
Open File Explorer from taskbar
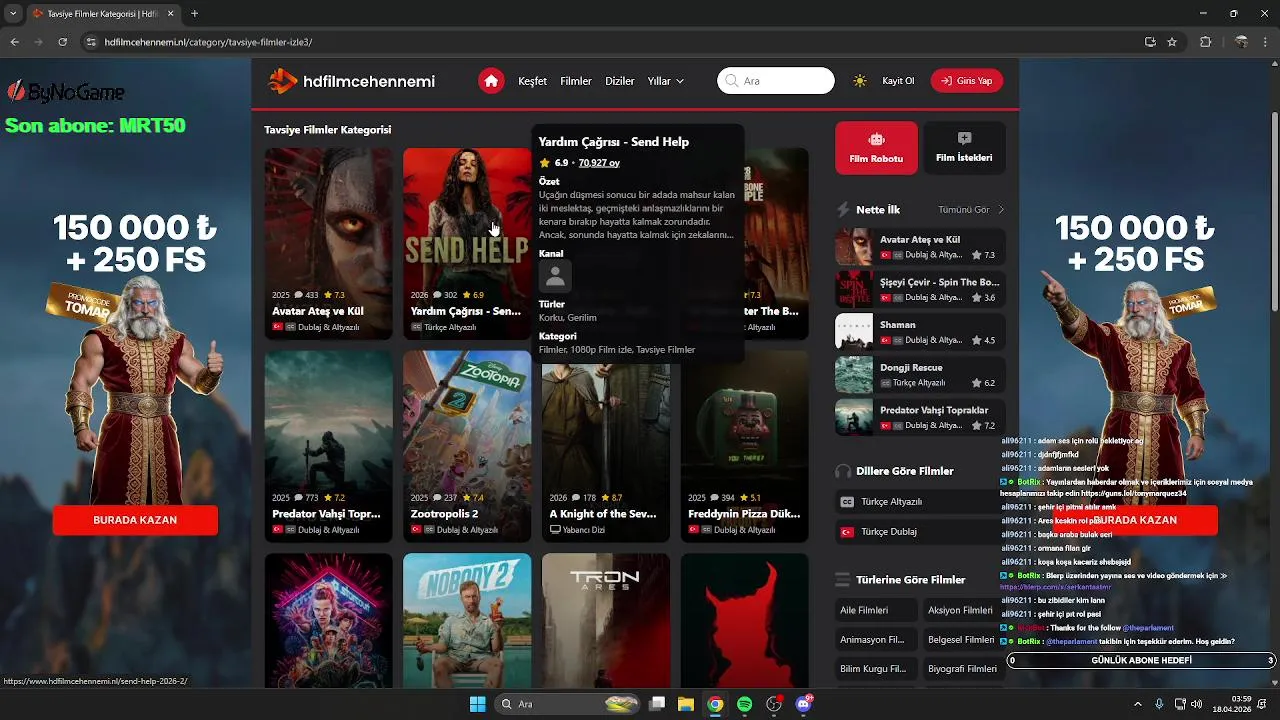coord(686,704)
